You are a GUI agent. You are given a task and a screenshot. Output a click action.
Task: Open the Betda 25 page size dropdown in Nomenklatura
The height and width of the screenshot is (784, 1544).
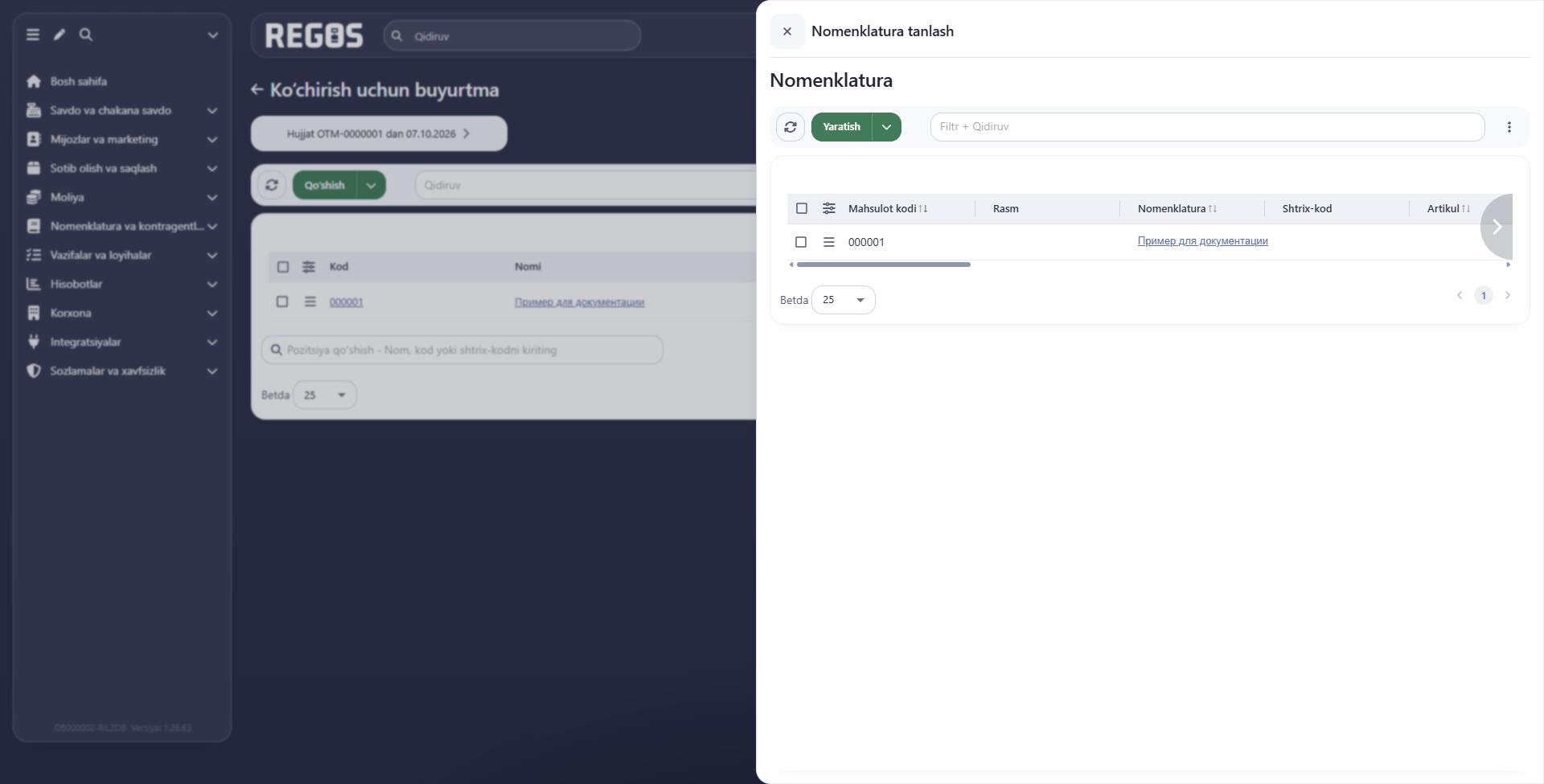[844, 300]
